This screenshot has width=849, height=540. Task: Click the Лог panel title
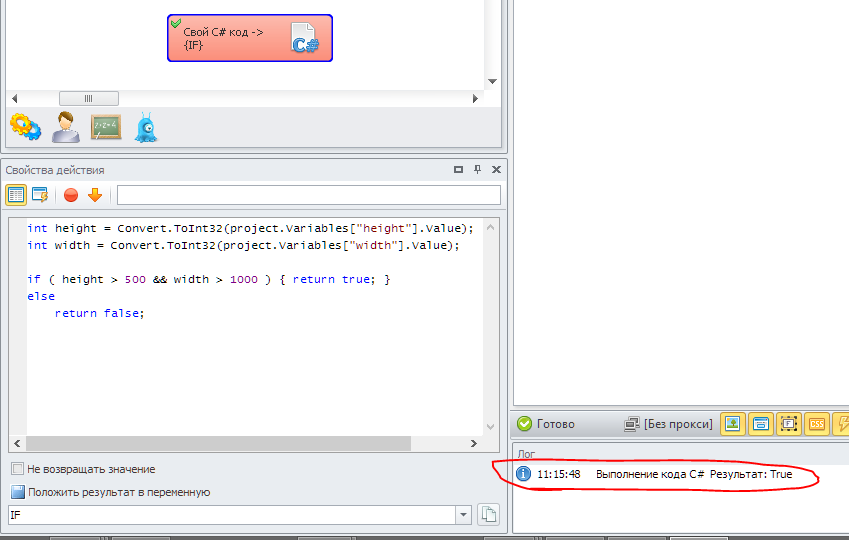526,454
